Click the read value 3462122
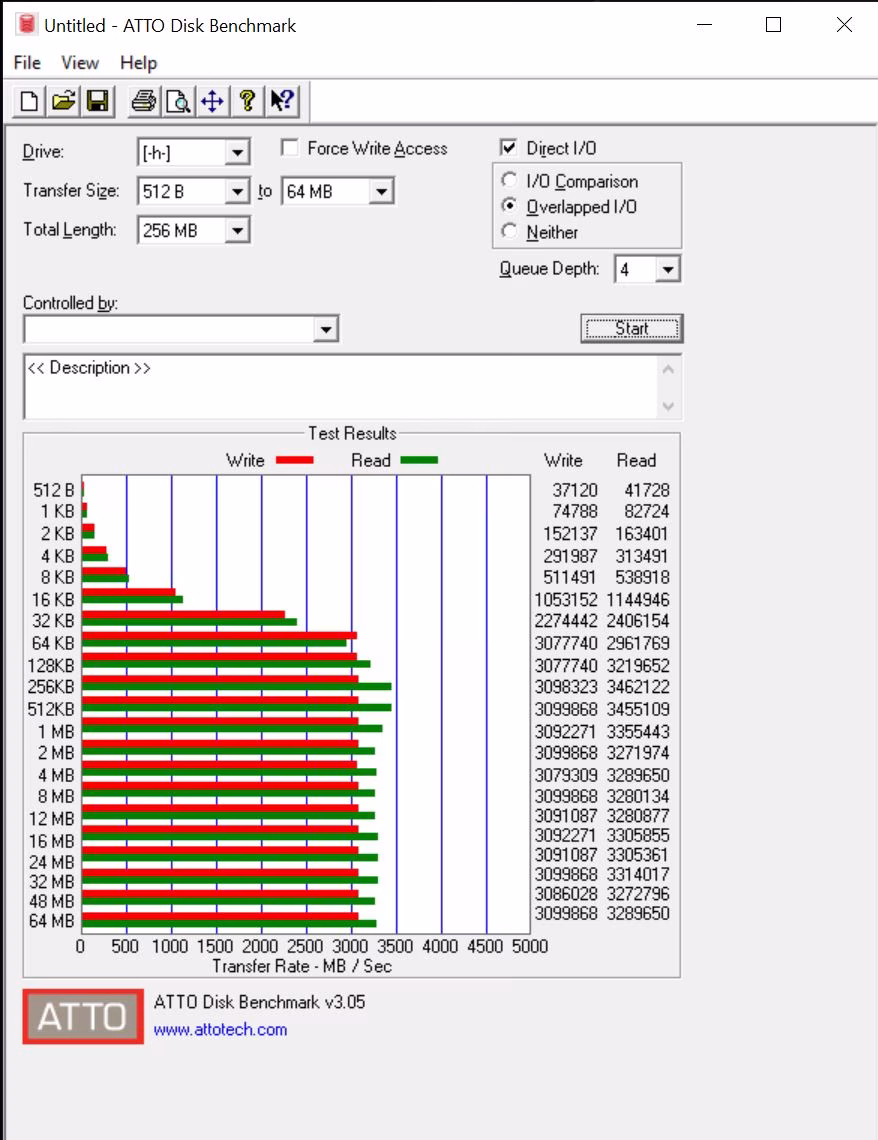This screenshot has height=1140, width=878. (638, 686)
